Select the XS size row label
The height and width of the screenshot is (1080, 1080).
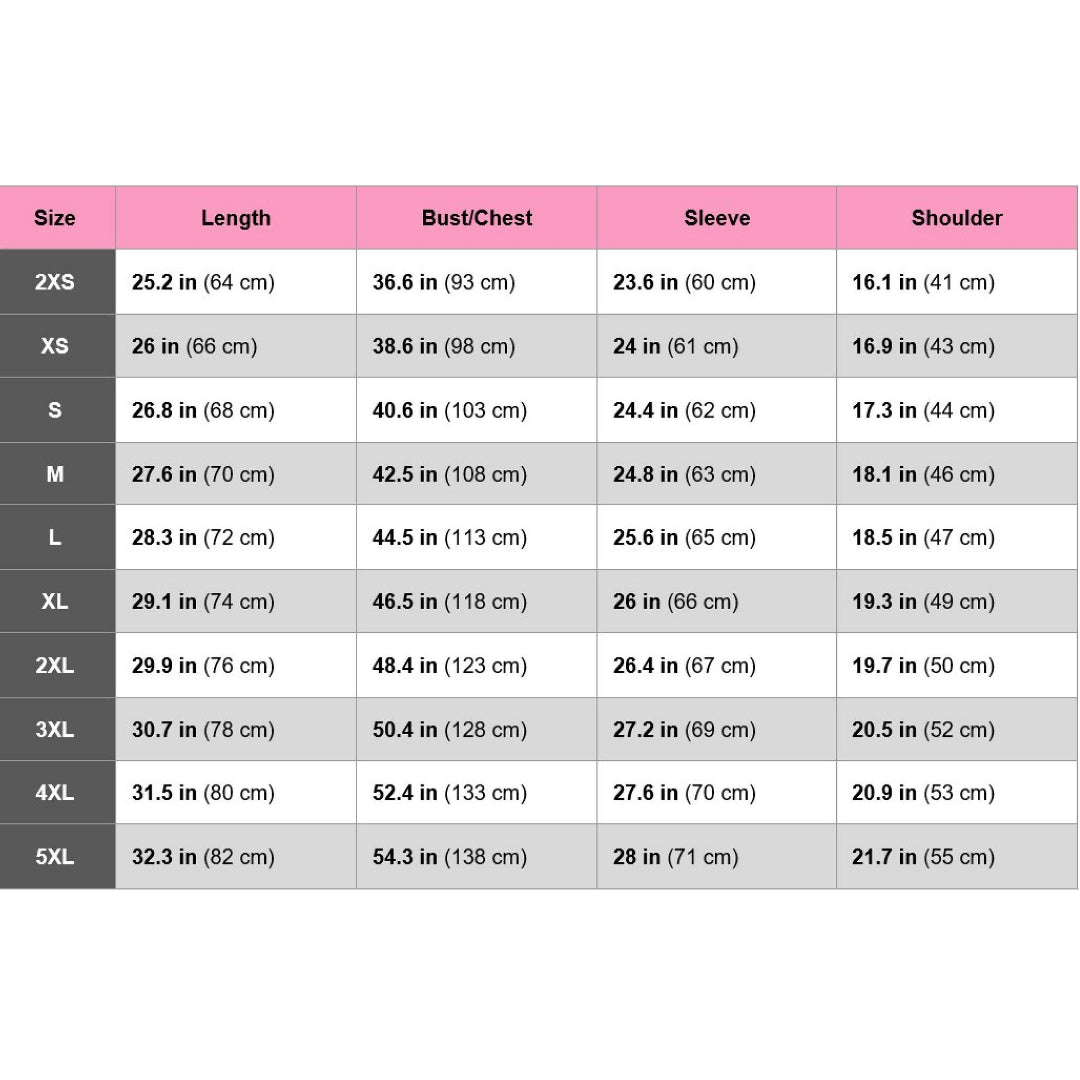coord(55,346)
